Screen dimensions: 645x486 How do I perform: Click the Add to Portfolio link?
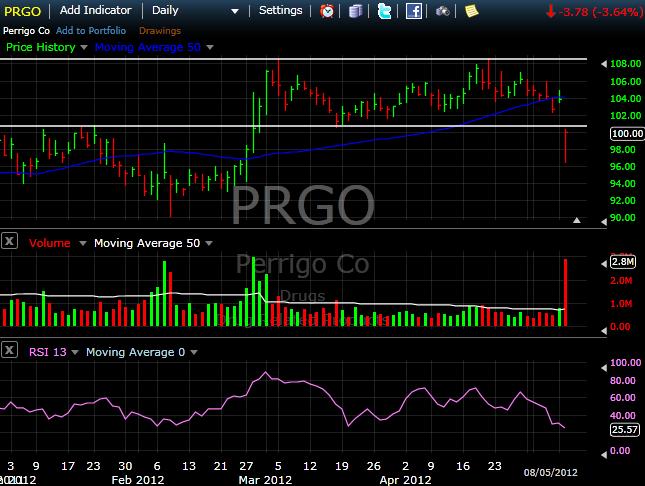pyautogui.click(x=91, y=30)
